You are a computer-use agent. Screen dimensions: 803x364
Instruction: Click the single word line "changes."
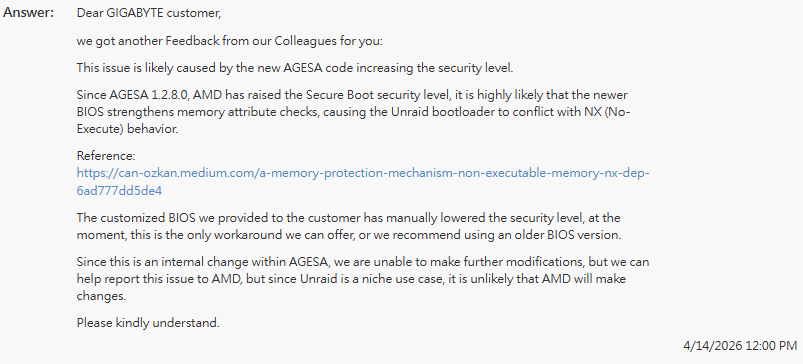101,296
